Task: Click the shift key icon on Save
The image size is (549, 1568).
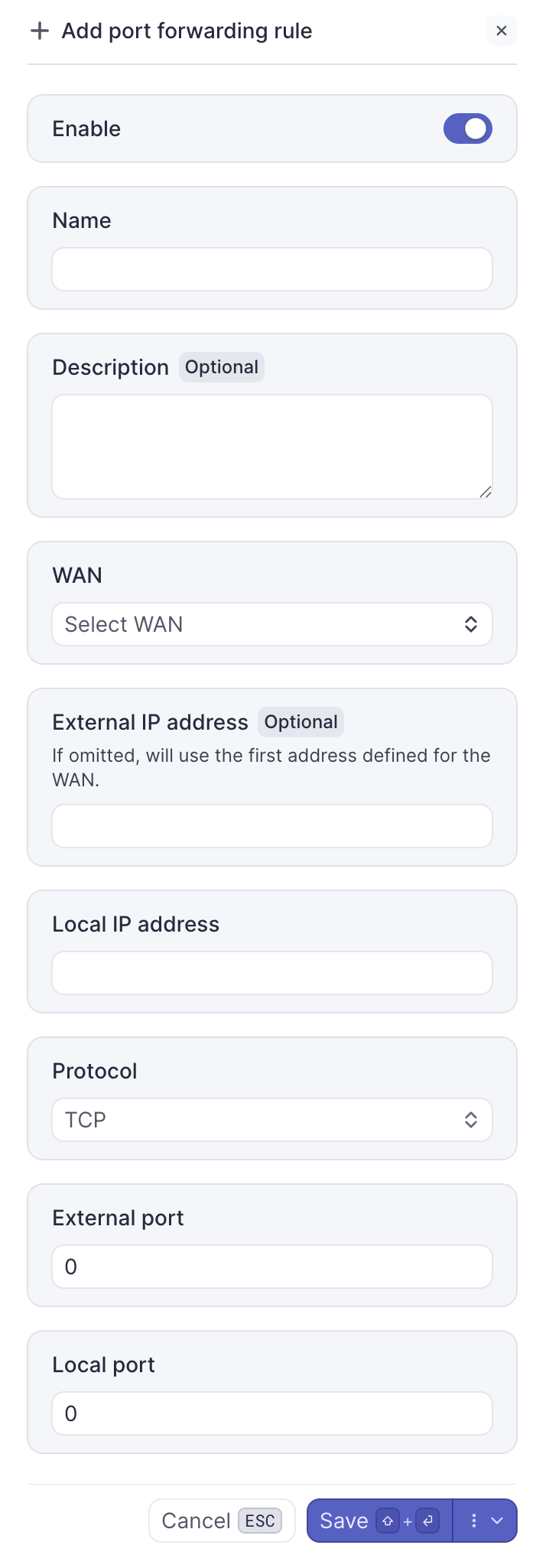Action: 388,1521
